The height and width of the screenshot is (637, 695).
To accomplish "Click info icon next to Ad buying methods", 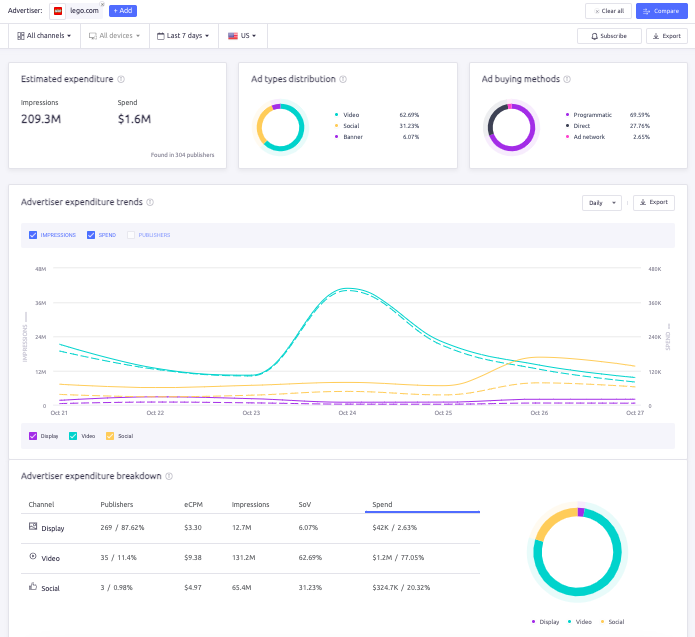I will [x=568, y=79].
